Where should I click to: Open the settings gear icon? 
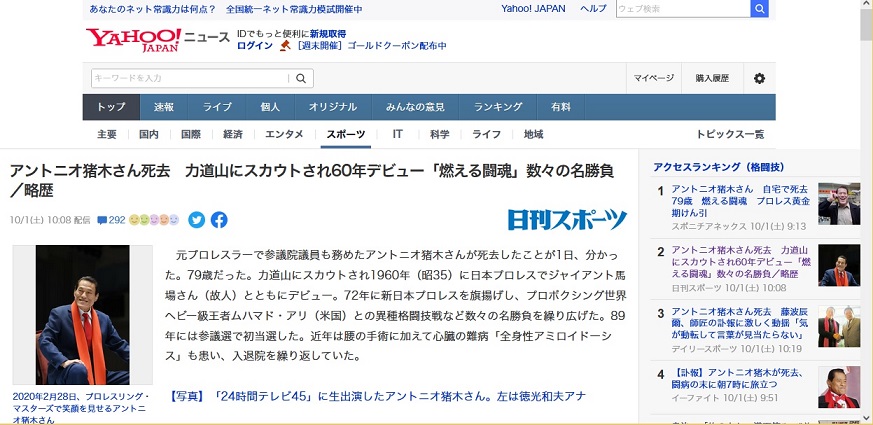click(759, 79)
